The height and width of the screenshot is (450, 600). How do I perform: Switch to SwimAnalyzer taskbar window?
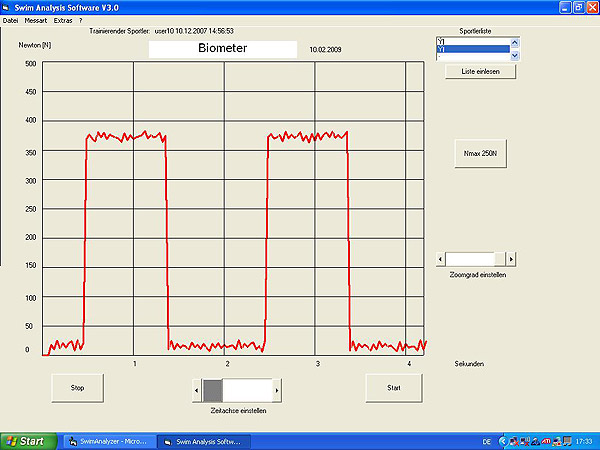click(105, 440)
